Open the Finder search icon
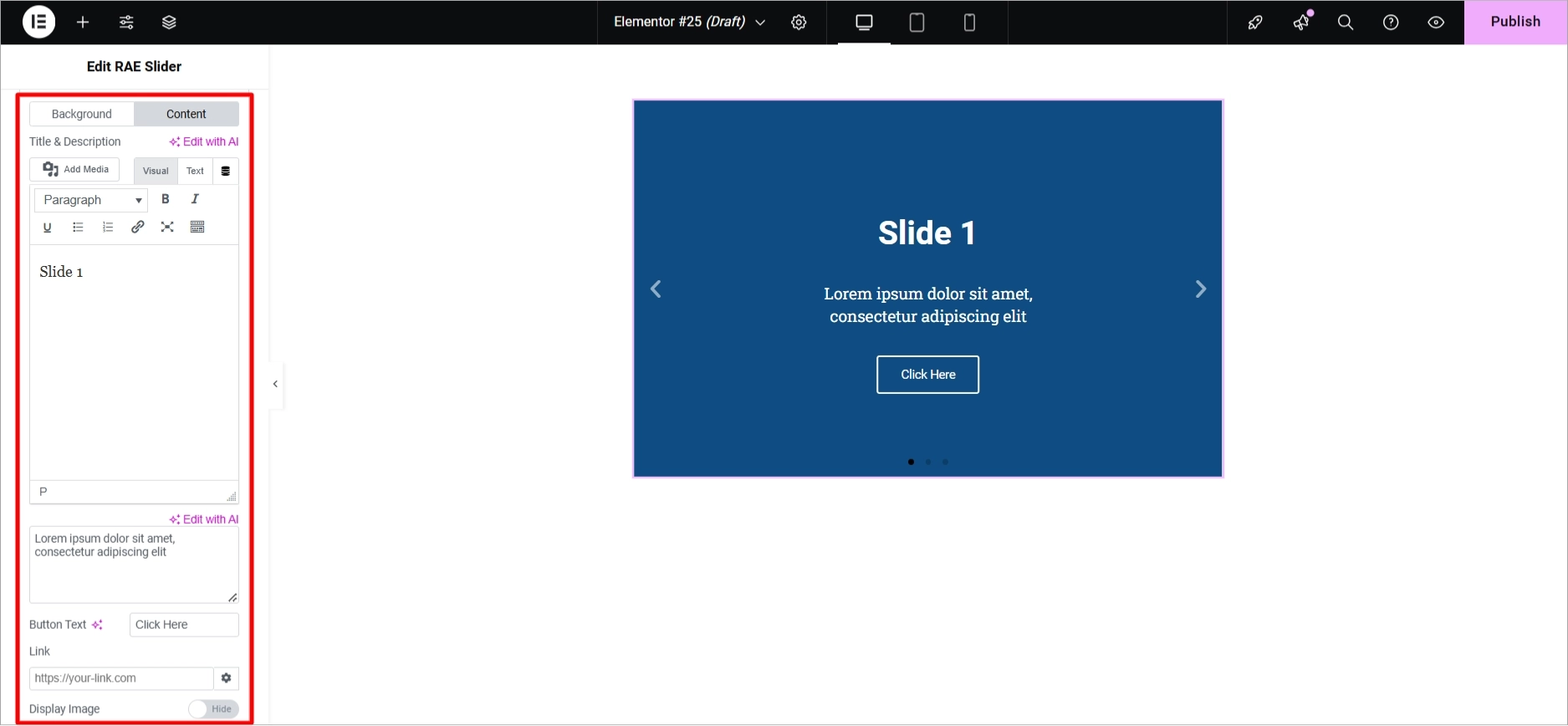The height and width of the screenshot is (726, 1568). [x=1345, y=23]
